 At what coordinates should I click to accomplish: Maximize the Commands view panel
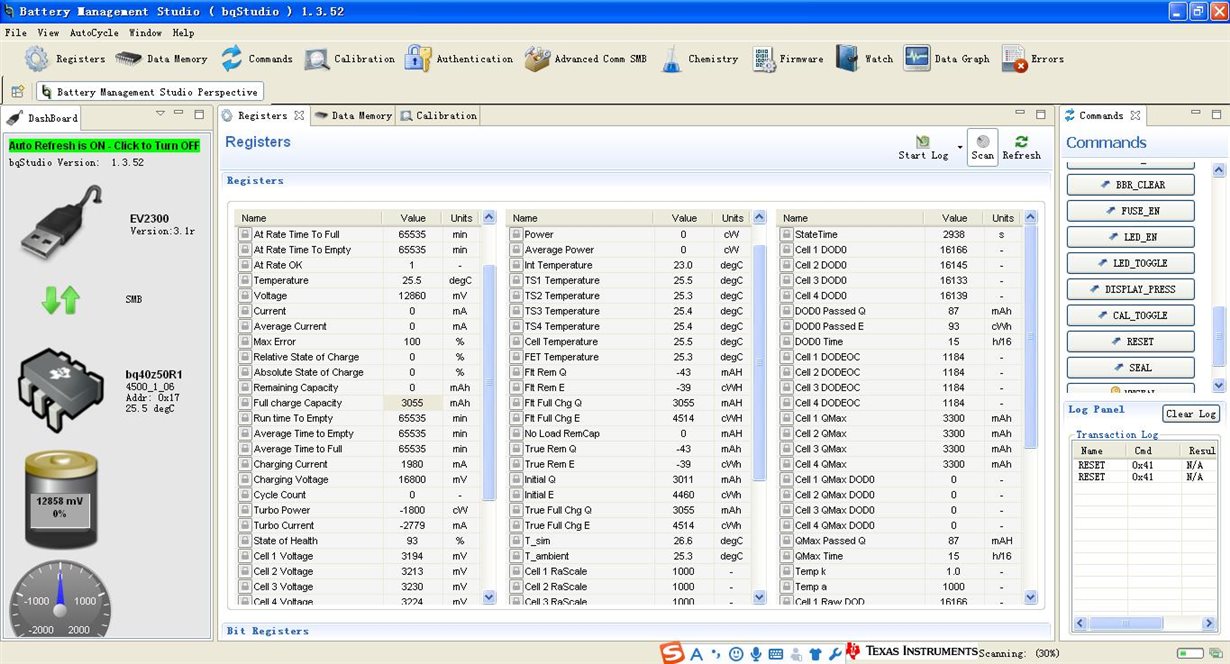(1218, 114)
